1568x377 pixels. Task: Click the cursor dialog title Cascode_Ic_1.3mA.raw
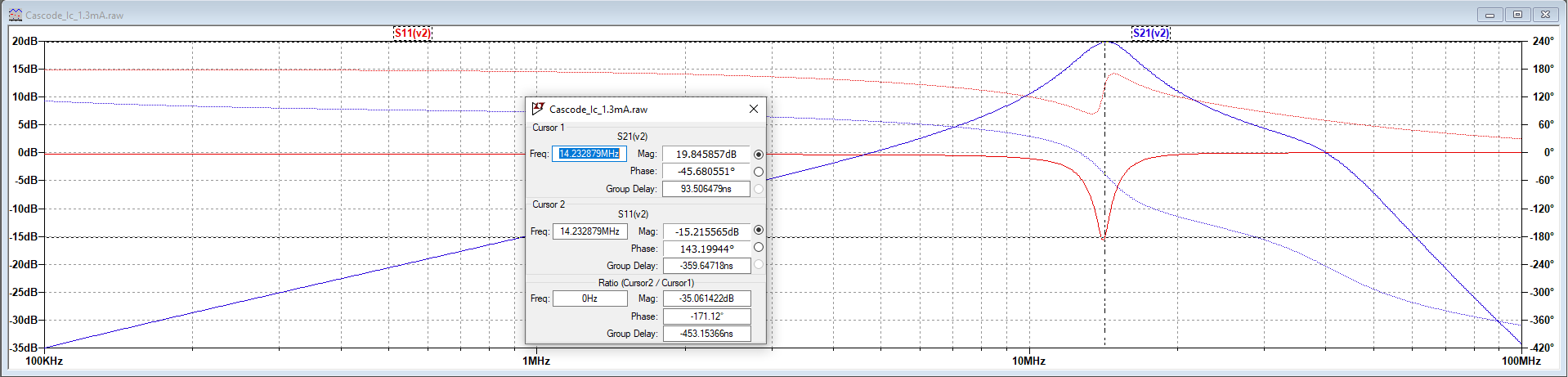pos(598,109)
